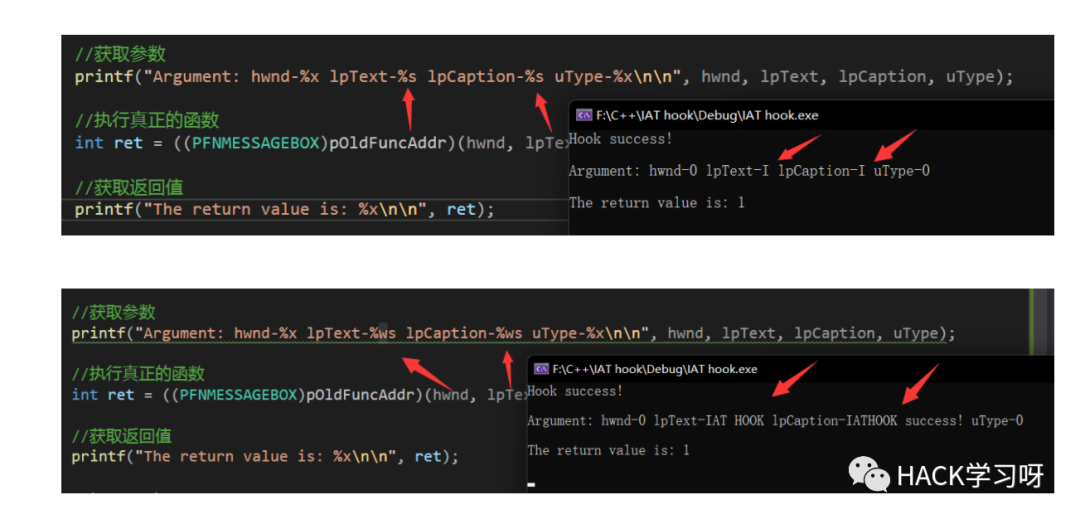This screenshot has width=1080, height=524.
Task: Click the 'lpText-%s' format specifier in the printf line
Action: point(373,76)
